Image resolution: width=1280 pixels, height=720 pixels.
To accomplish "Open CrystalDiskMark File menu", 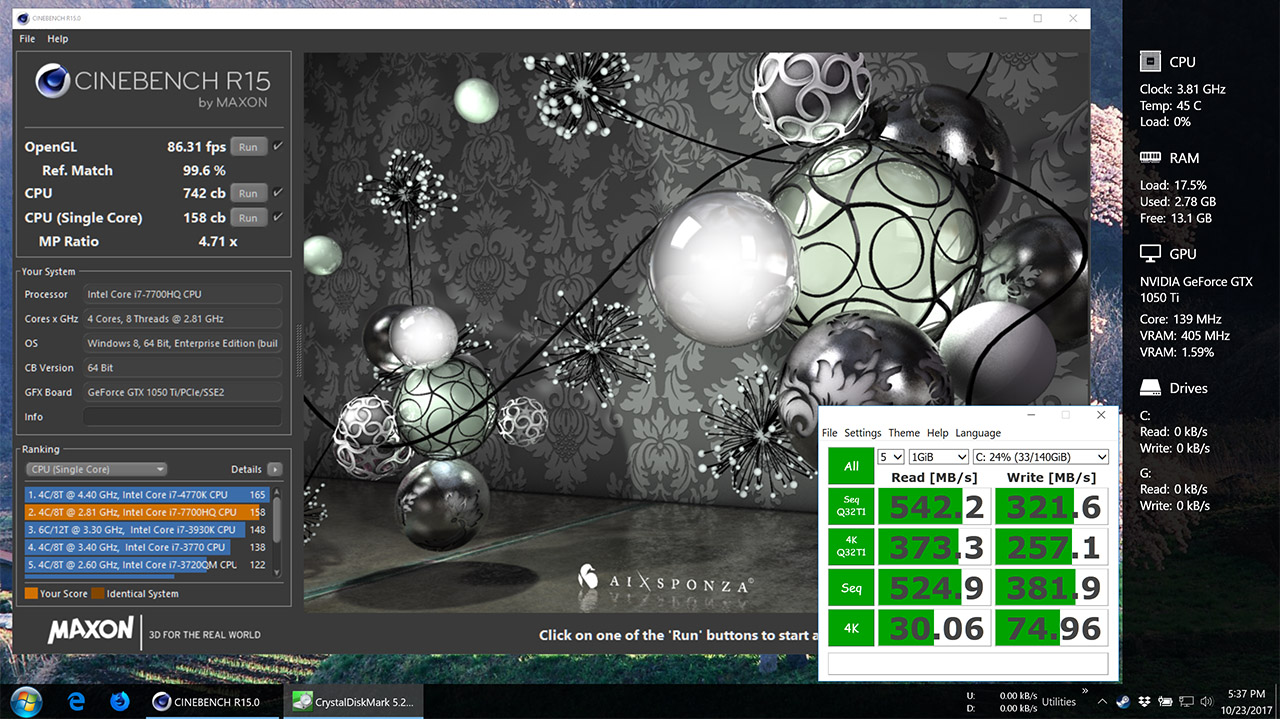I will pos(829,433).
